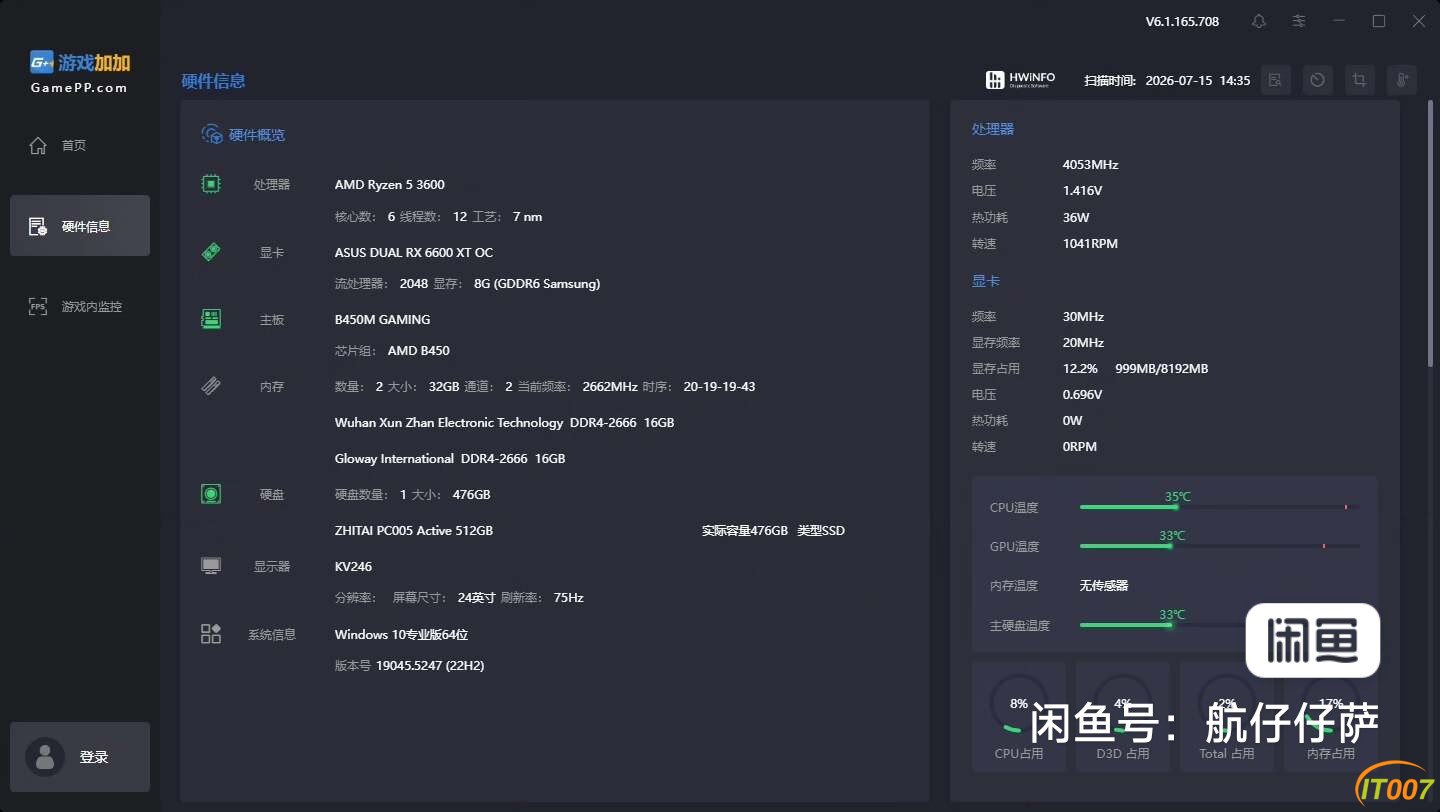This screenshot has height=812, width=1440.
Task: Click the AMD B450 chipset value
Action: (x=419, y=350)
